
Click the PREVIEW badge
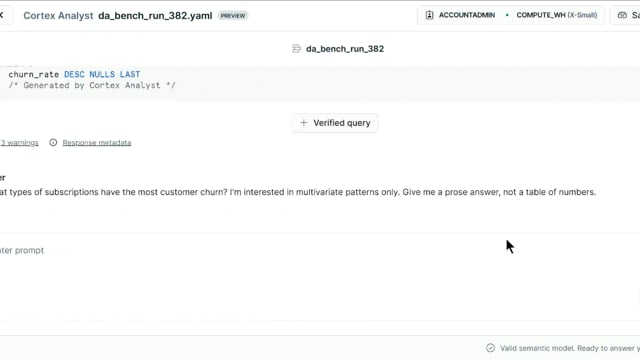click(233, 16)
